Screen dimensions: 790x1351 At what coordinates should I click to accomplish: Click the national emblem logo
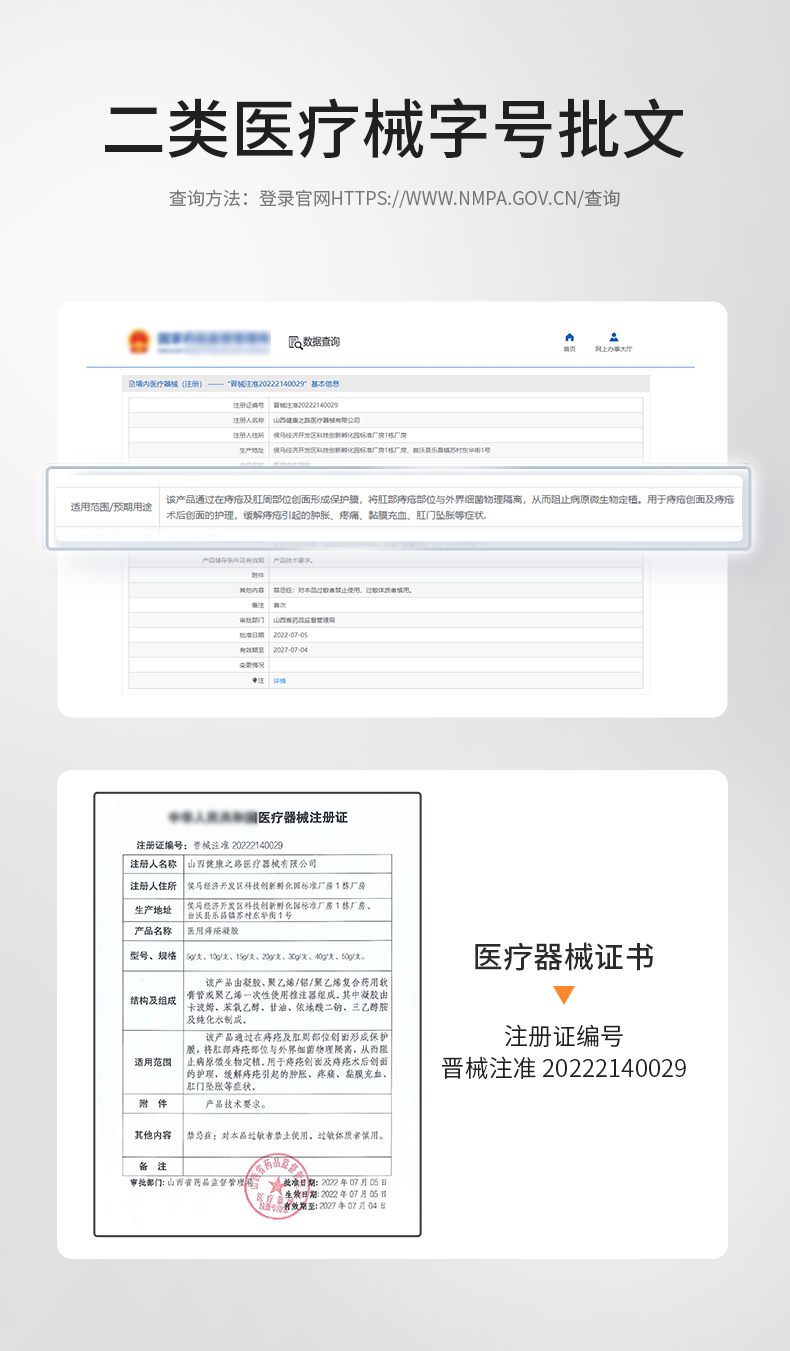click(139, 341)
